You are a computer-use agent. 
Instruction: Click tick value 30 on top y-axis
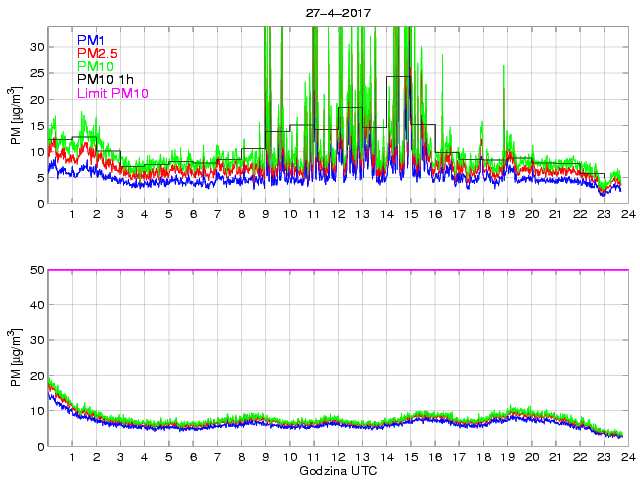pyautogui.click(x=37, y=47)
